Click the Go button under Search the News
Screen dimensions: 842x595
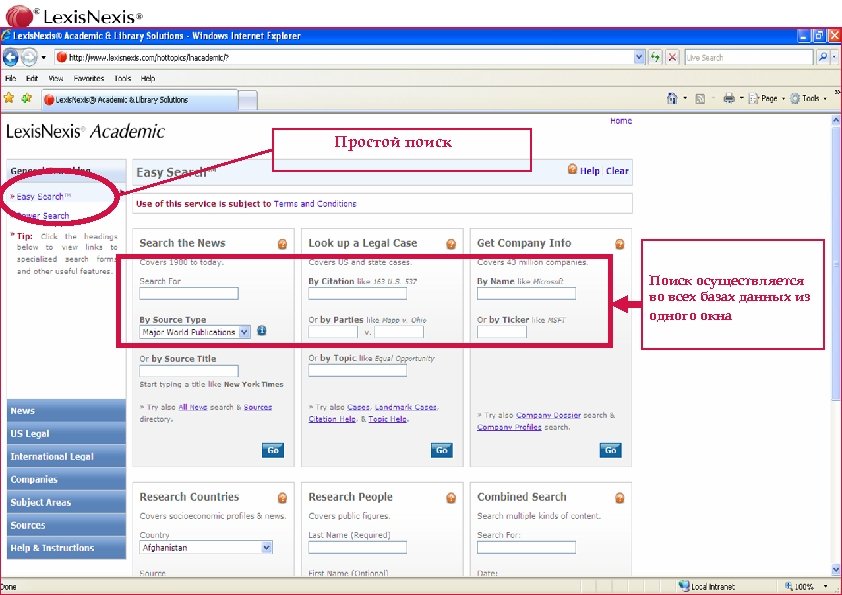(x=272, y=450)
